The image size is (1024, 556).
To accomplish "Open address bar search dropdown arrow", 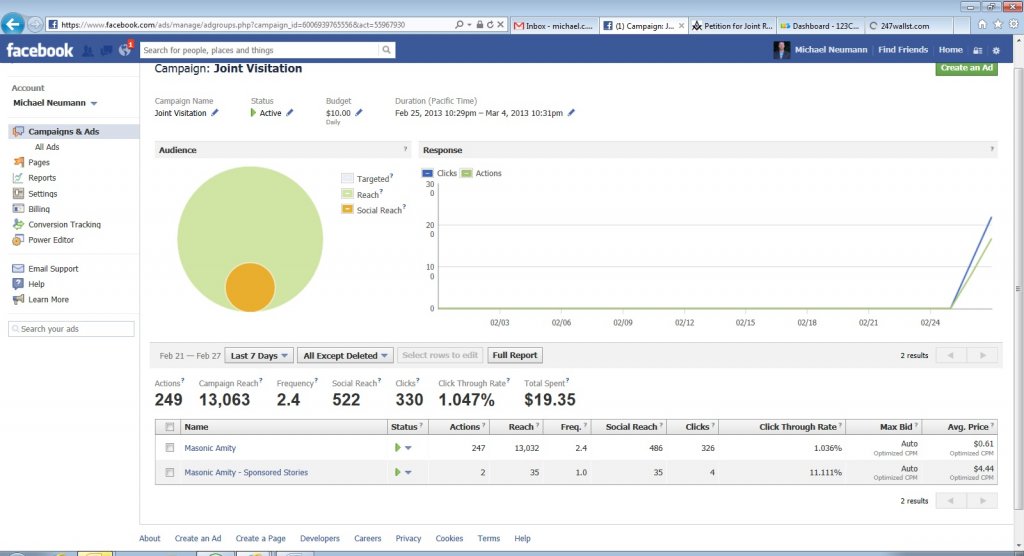I will click(469, 25).
